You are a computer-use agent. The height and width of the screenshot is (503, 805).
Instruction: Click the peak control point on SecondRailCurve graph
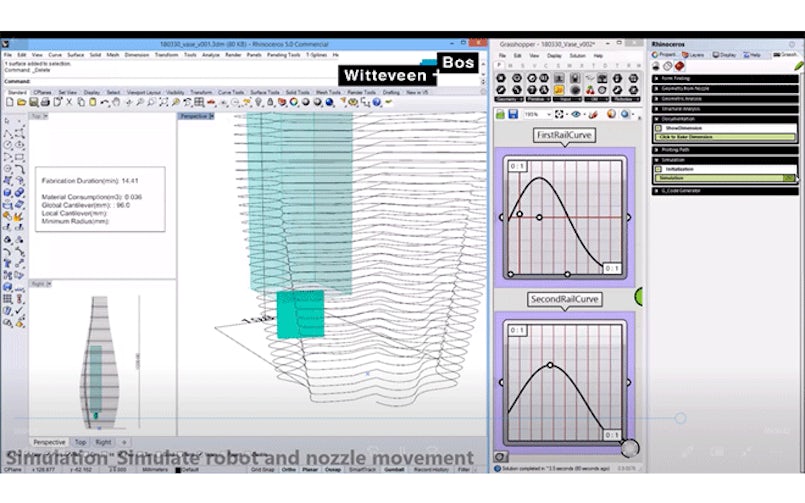(549, 365)
